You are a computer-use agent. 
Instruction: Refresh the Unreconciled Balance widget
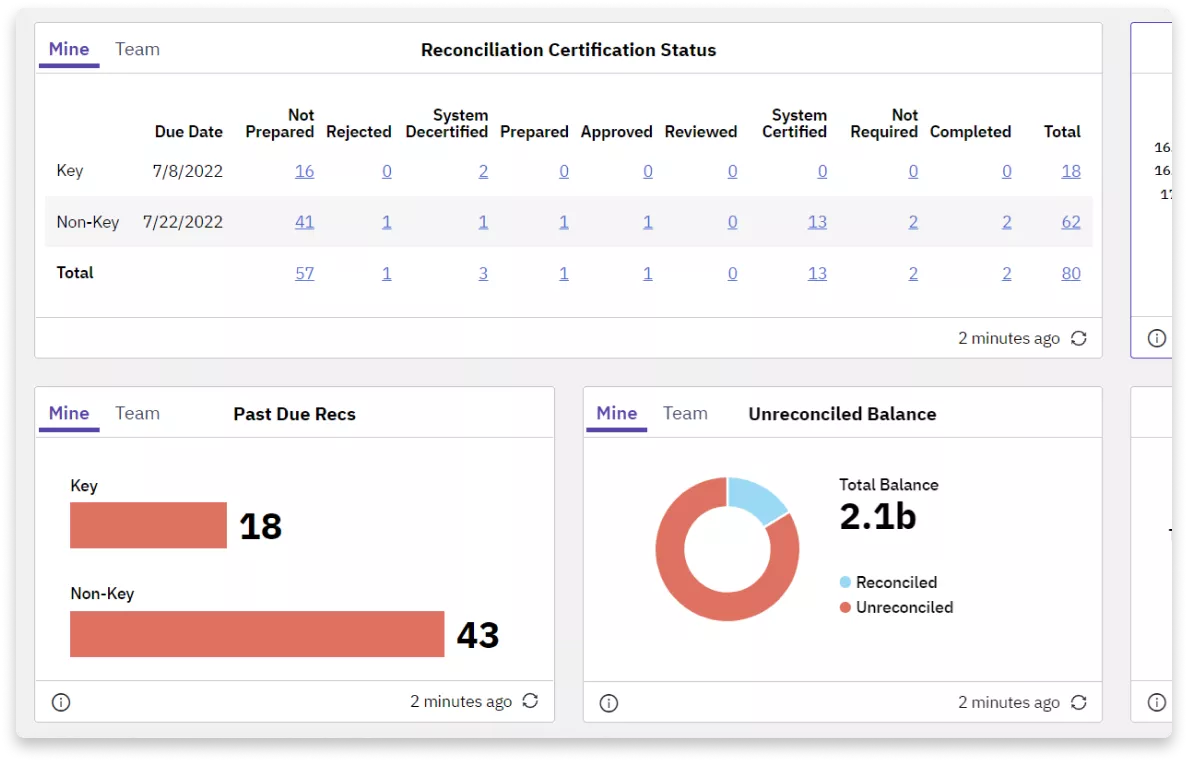coord(1078,702)
